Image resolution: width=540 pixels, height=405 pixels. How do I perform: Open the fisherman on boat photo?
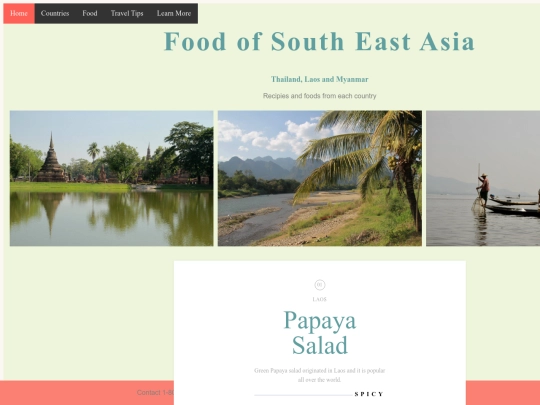click(x=483, y=178)
